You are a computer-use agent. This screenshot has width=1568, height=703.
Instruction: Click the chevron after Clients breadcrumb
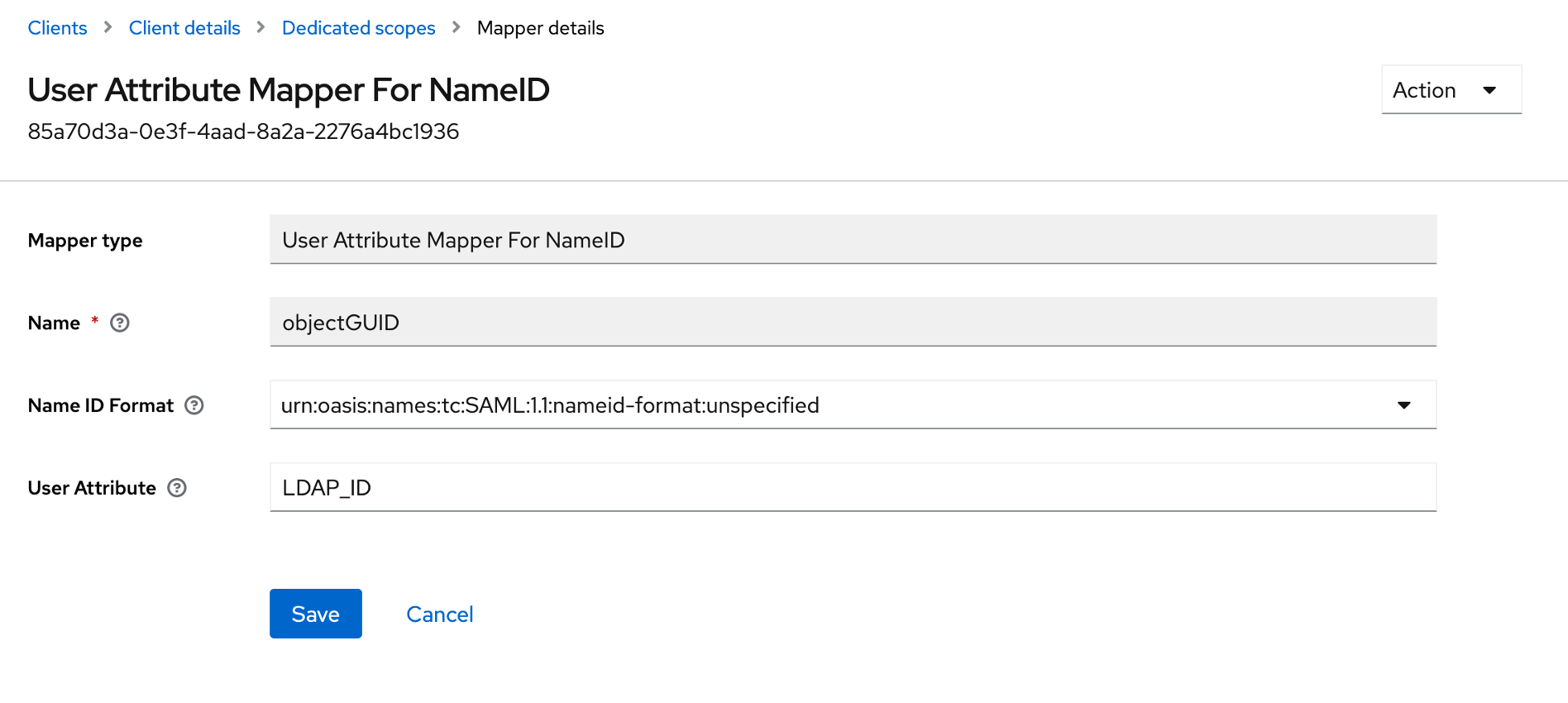click(x=108, y=27)
